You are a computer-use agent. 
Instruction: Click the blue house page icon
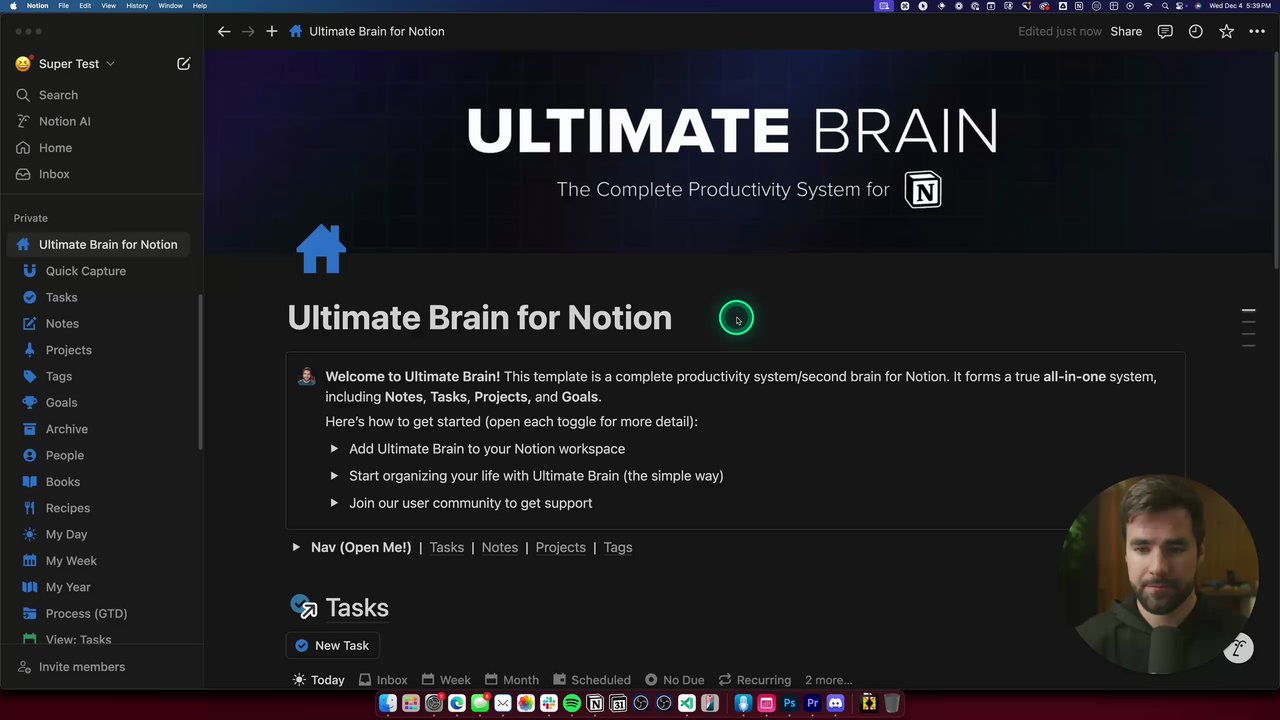tap(321, 249)
